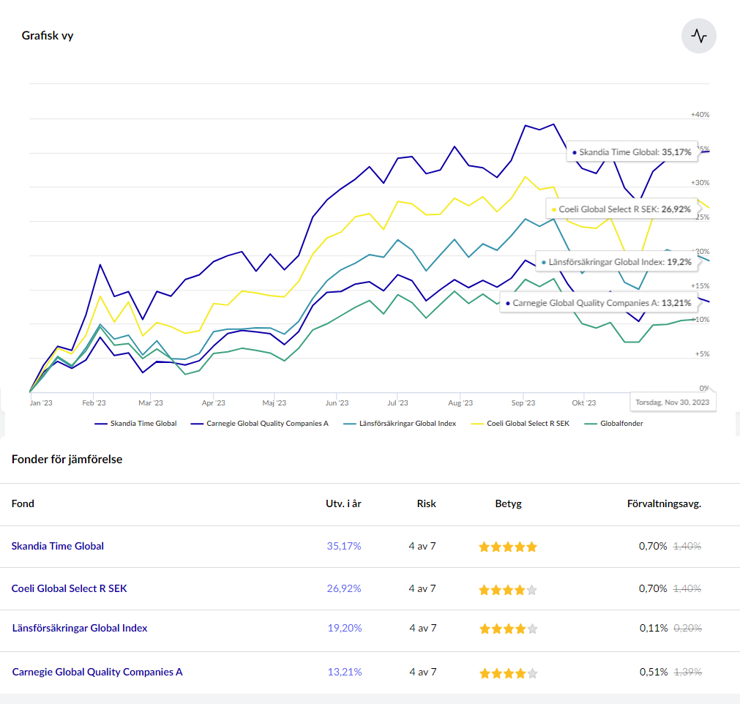Click the 0,11% fee value
Screen dimensions: 740x704
pyautogui.click(x=654, y=628)
